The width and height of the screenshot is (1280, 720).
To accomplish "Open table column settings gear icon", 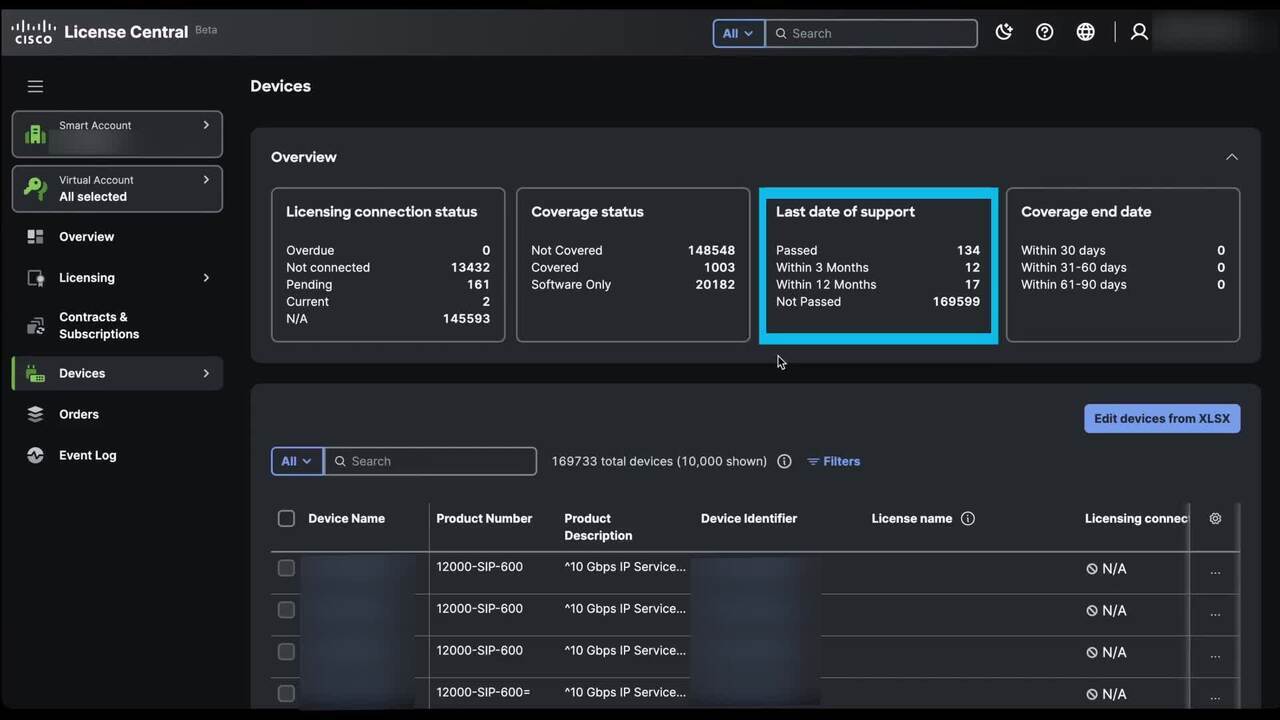I will point(1215,518).
